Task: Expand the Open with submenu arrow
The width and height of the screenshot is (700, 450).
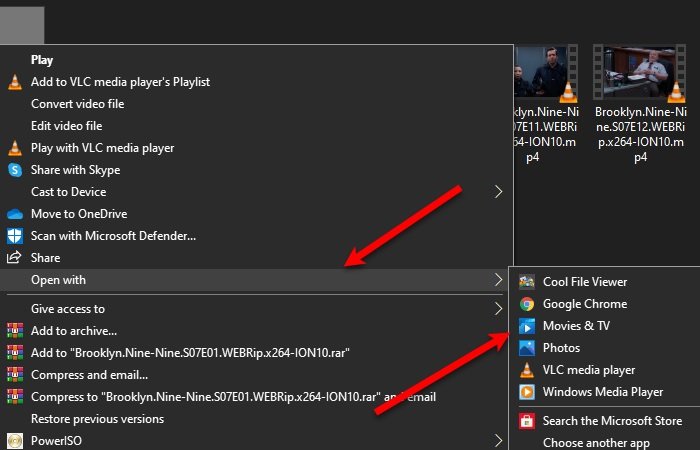Action: point(498,280)
